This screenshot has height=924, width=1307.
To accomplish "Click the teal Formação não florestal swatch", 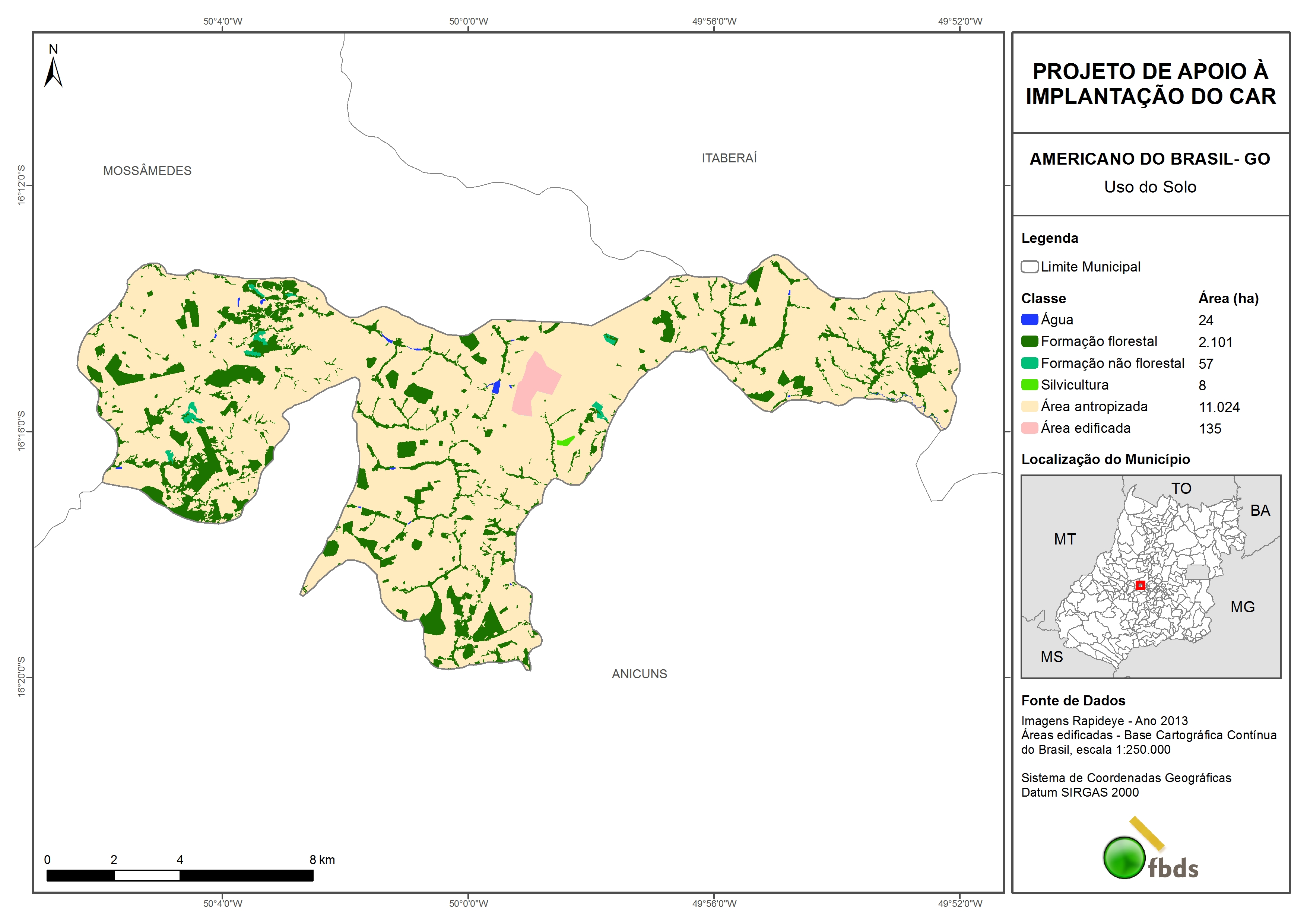I will [1029, 363].
